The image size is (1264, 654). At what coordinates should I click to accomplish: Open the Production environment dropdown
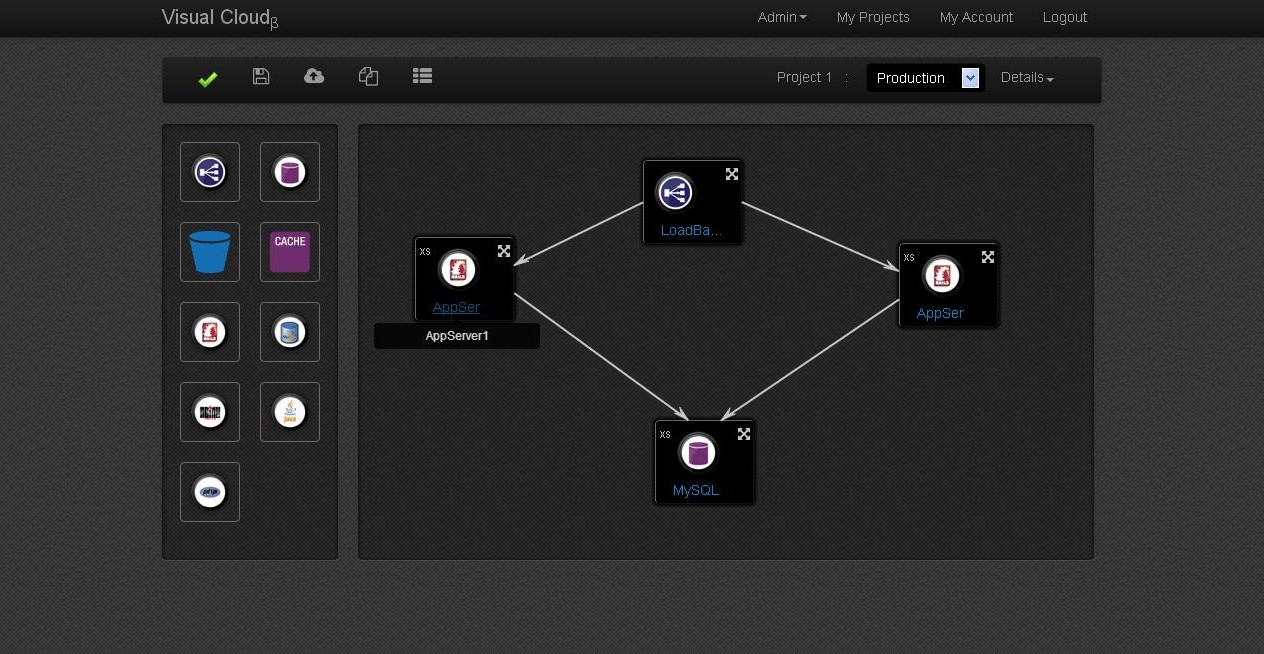(925, 78)
